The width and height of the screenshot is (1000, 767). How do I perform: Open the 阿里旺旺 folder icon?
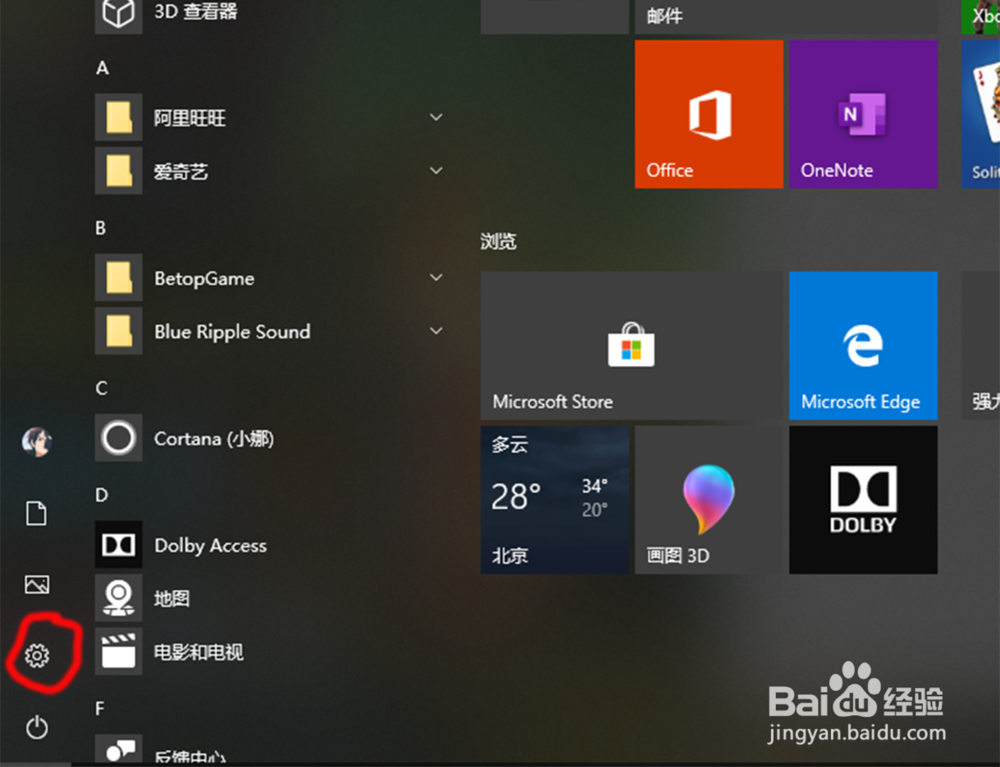pyautogui.click(x=119, y=117)
